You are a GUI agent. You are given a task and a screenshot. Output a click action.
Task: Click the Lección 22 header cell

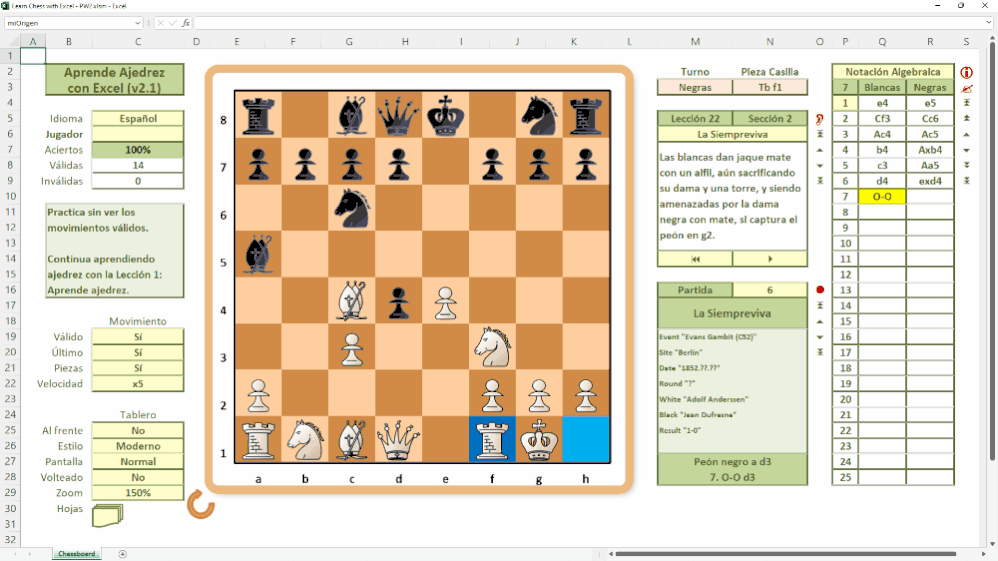pos(695,118)
